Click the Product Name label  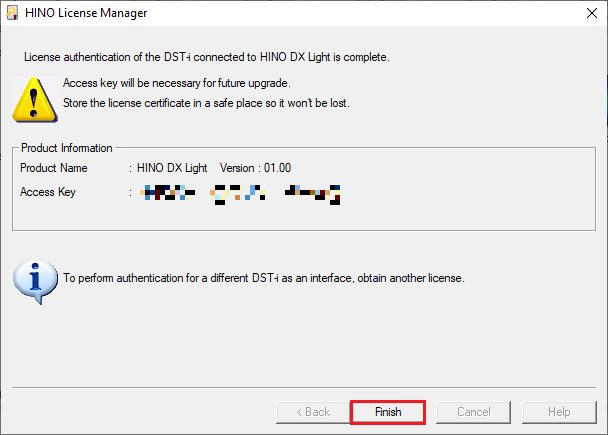[x=54, y=168]
